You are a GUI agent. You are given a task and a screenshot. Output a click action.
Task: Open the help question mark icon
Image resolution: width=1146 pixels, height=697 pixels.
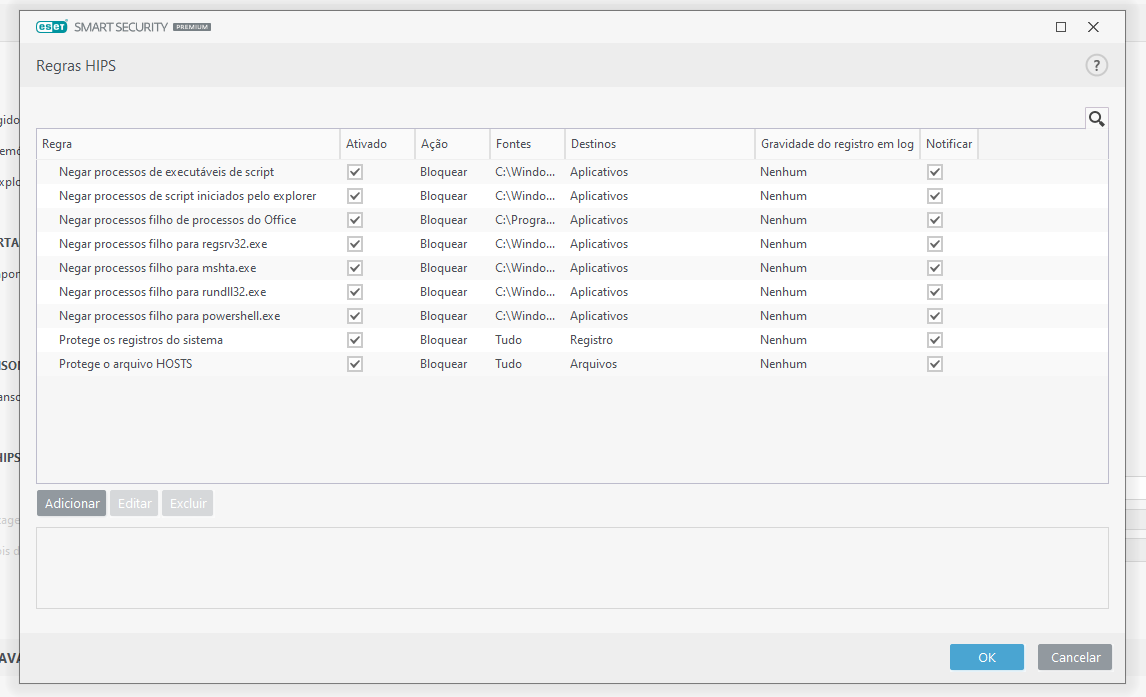pos(1096,66)
